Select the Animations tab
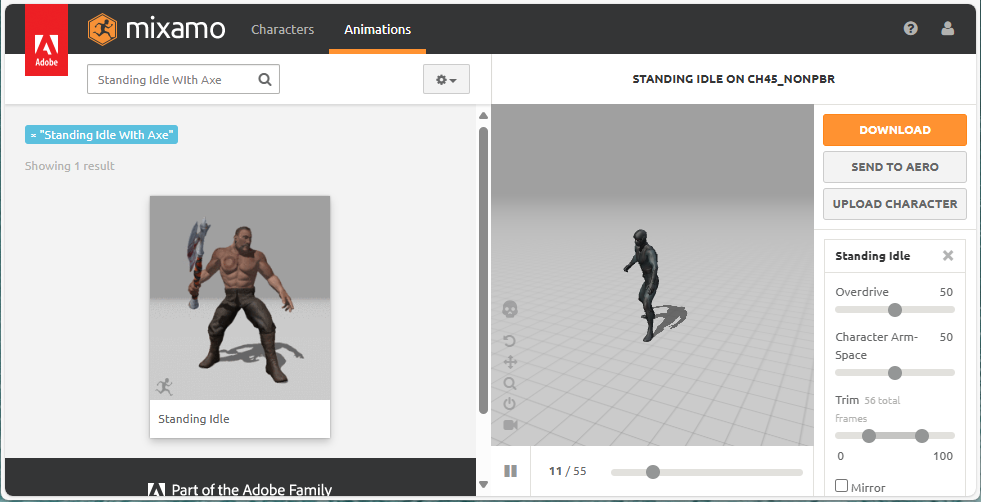This screenshot has height=502, width=981. [x=377, y=29]
